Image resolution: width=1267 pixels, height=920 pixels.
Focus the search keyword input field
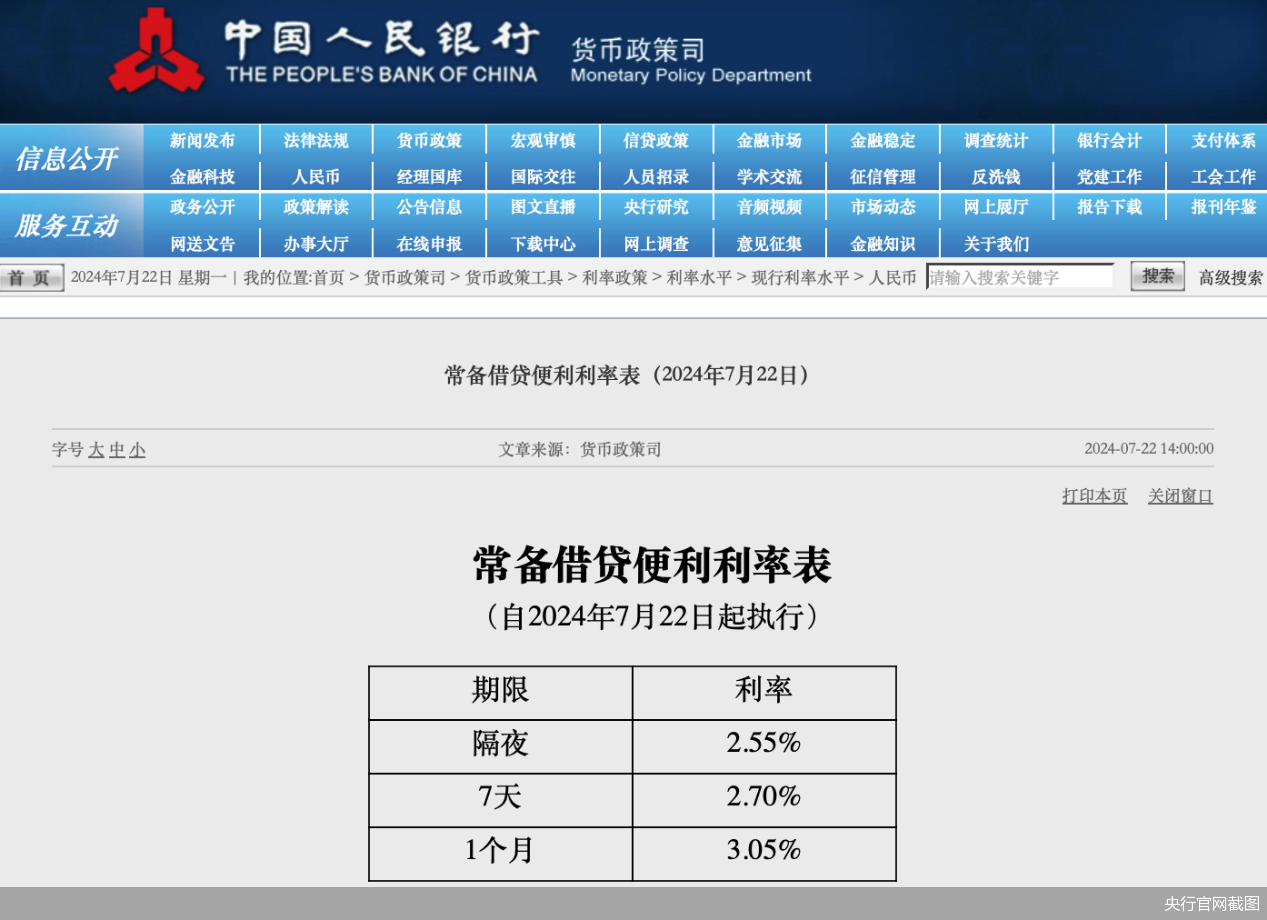(x=1020, y=277)
